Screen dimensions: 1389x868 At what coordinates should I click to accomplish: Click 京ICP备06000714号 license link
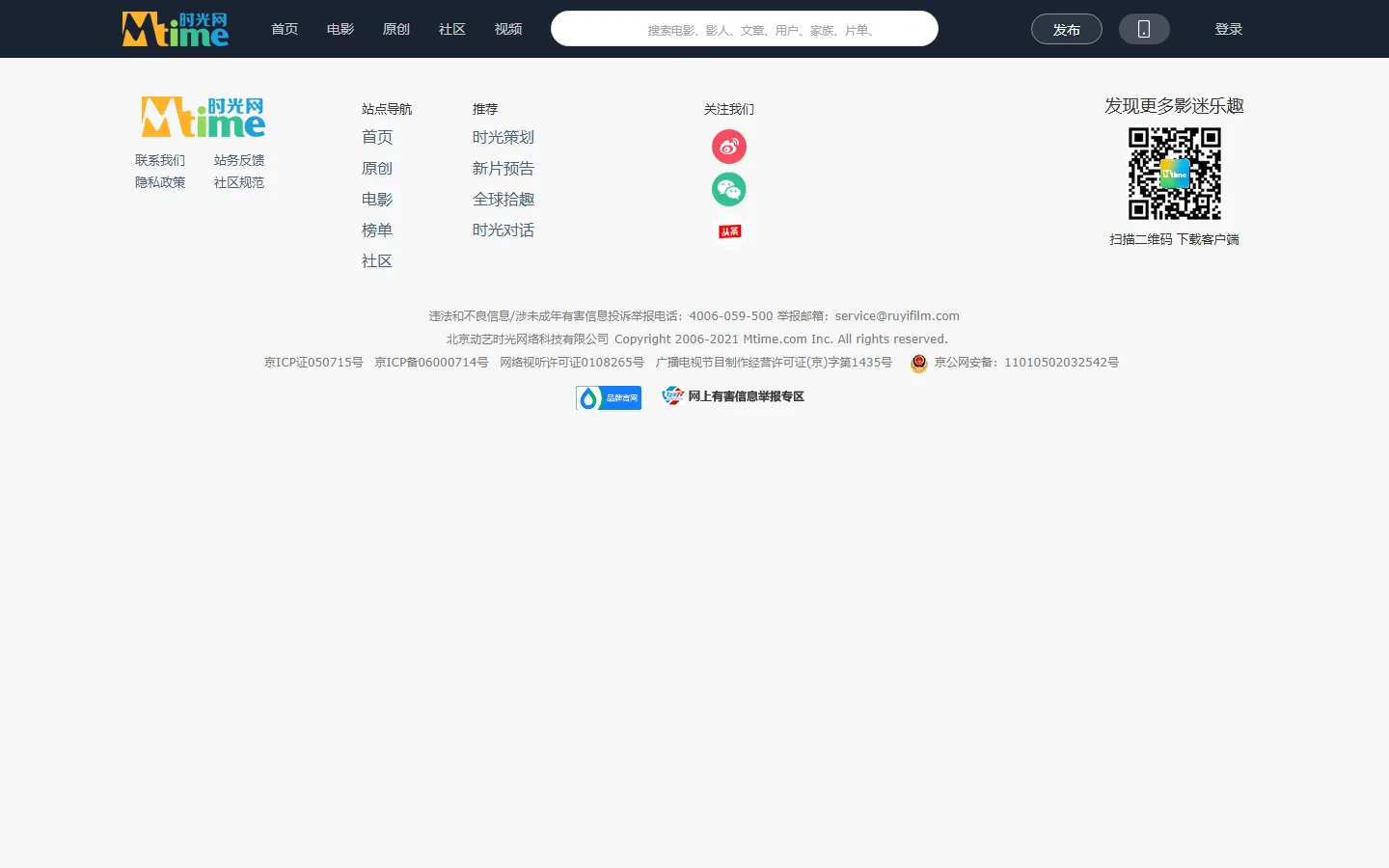pos(431,363)
